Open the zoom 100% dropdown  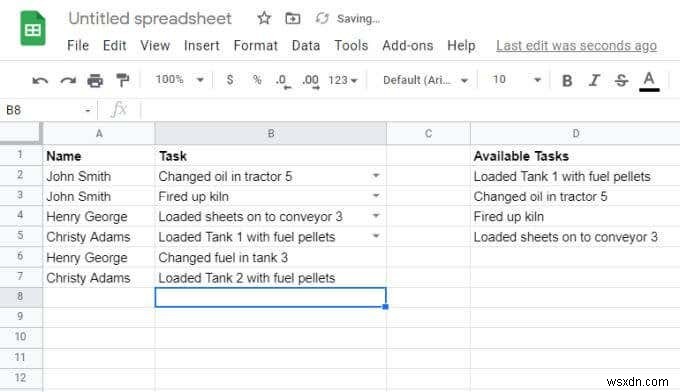click(x=180, y=80)
